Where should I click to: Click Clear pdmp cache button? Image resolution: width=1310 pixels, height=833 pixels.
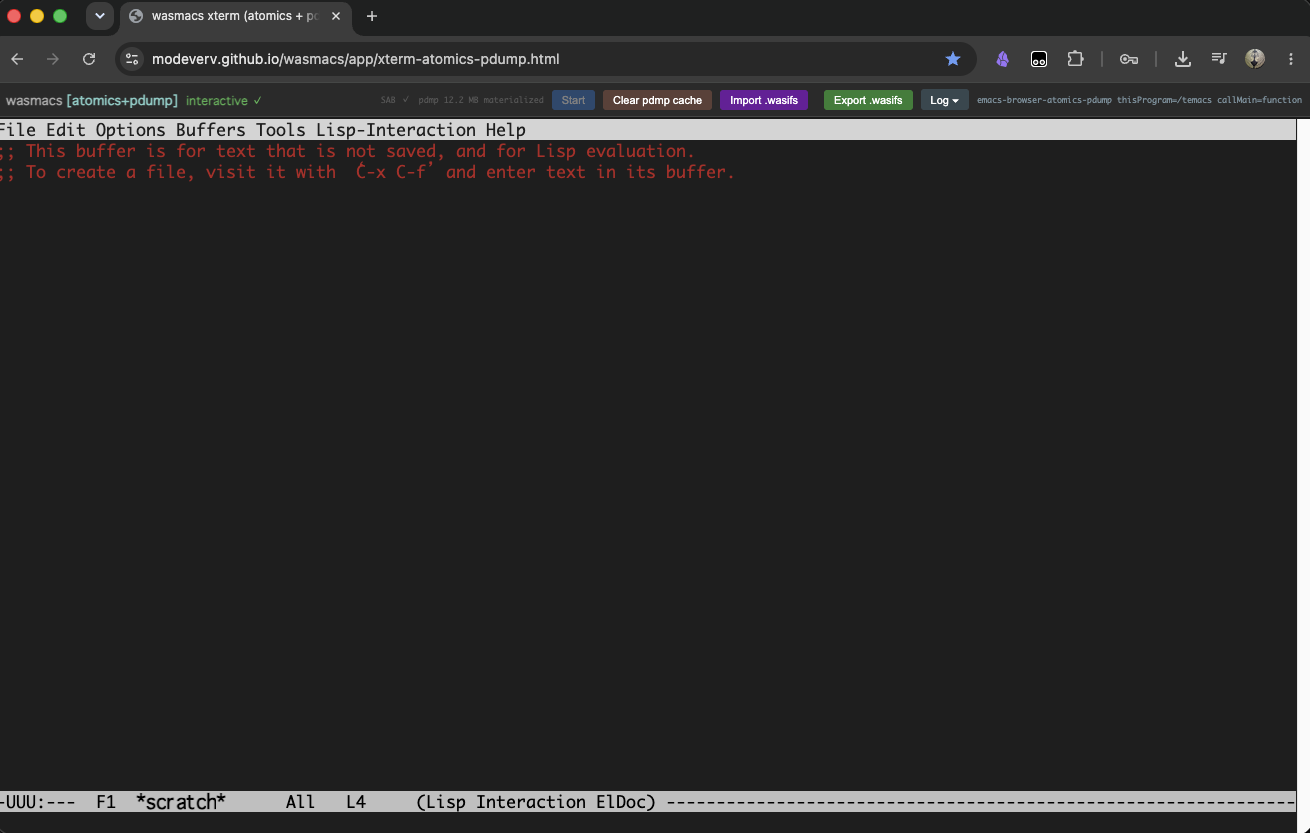click(x=657, y=100)
